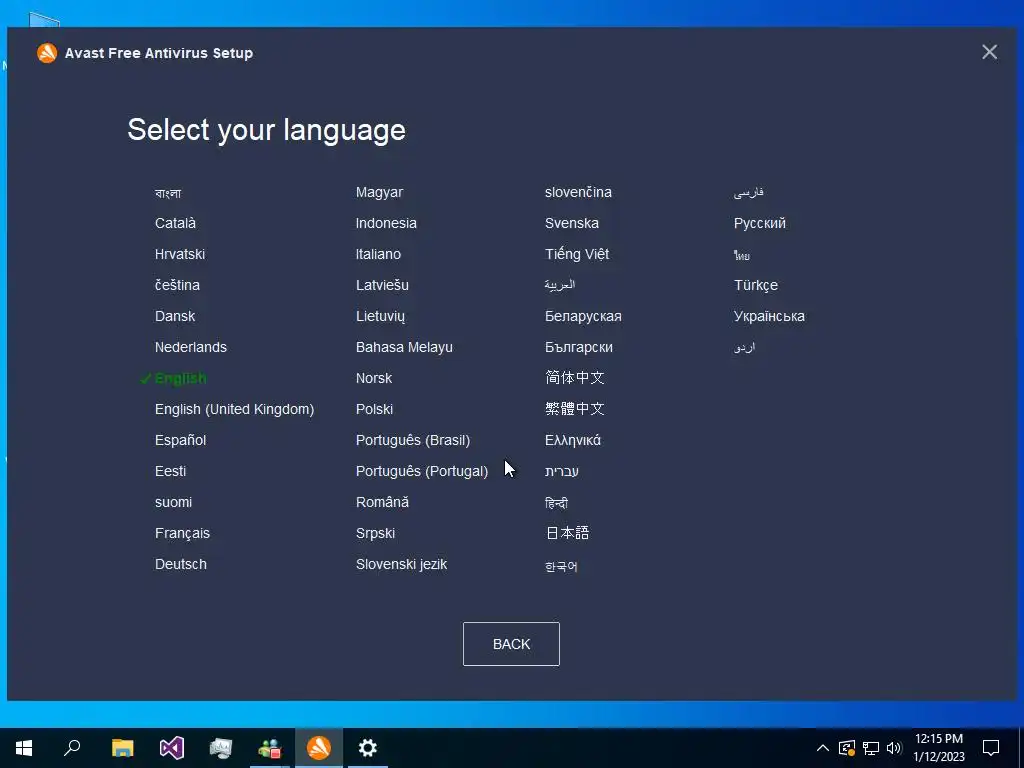Screen dimensions: 1024x768
Task: Choose Arabic (العربية) language
Action: (560, 285)
